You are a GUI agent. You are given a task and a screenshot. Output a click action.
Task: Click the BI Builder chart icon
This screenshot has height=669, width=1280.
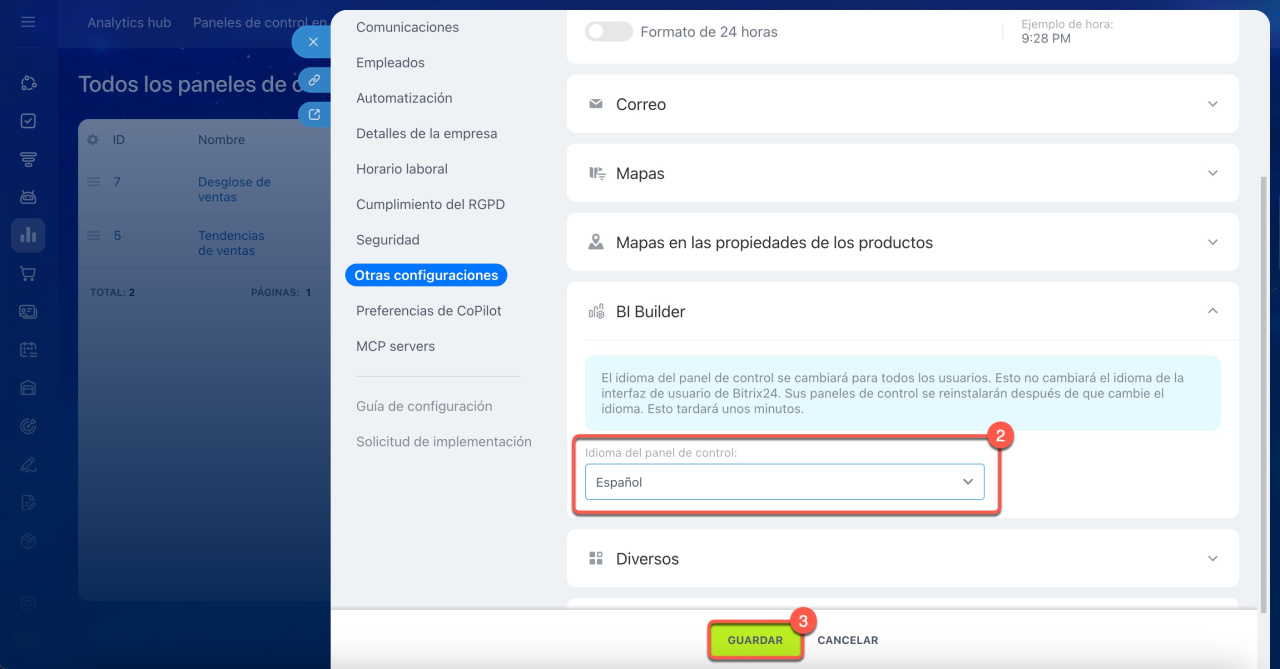pos(597,312)
